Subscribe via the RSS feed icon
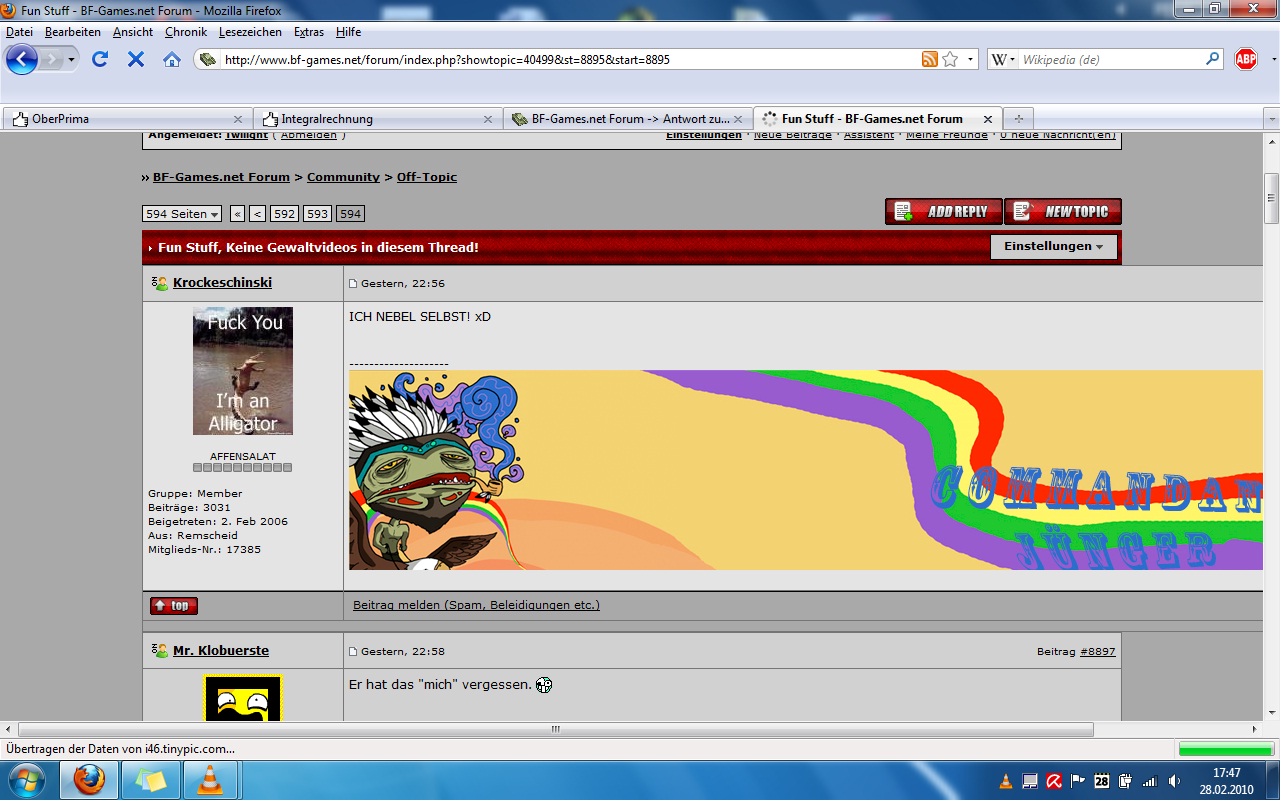Image resolution: width=1281 pixels, height=801 pixels. (x=930, y=59)
